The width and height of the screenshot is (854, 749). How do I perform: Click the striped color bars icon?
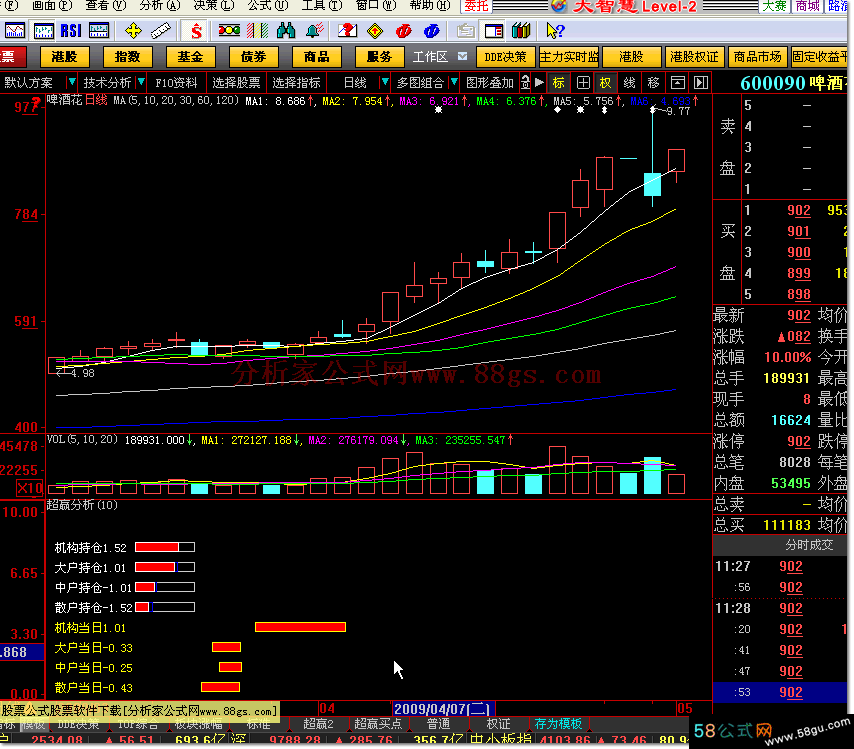point(257,31)
